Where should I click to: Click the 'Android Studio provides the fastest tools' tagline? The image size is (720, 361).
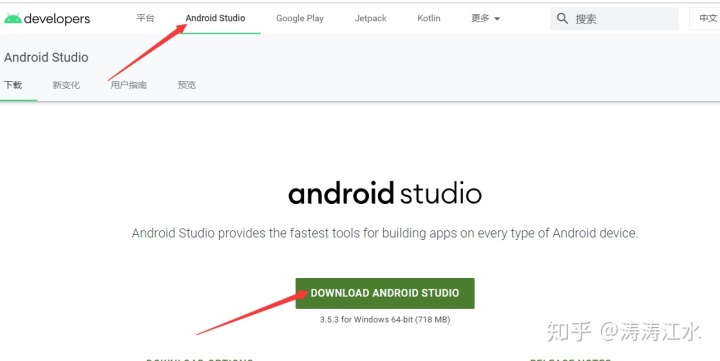tap(385, 233)
